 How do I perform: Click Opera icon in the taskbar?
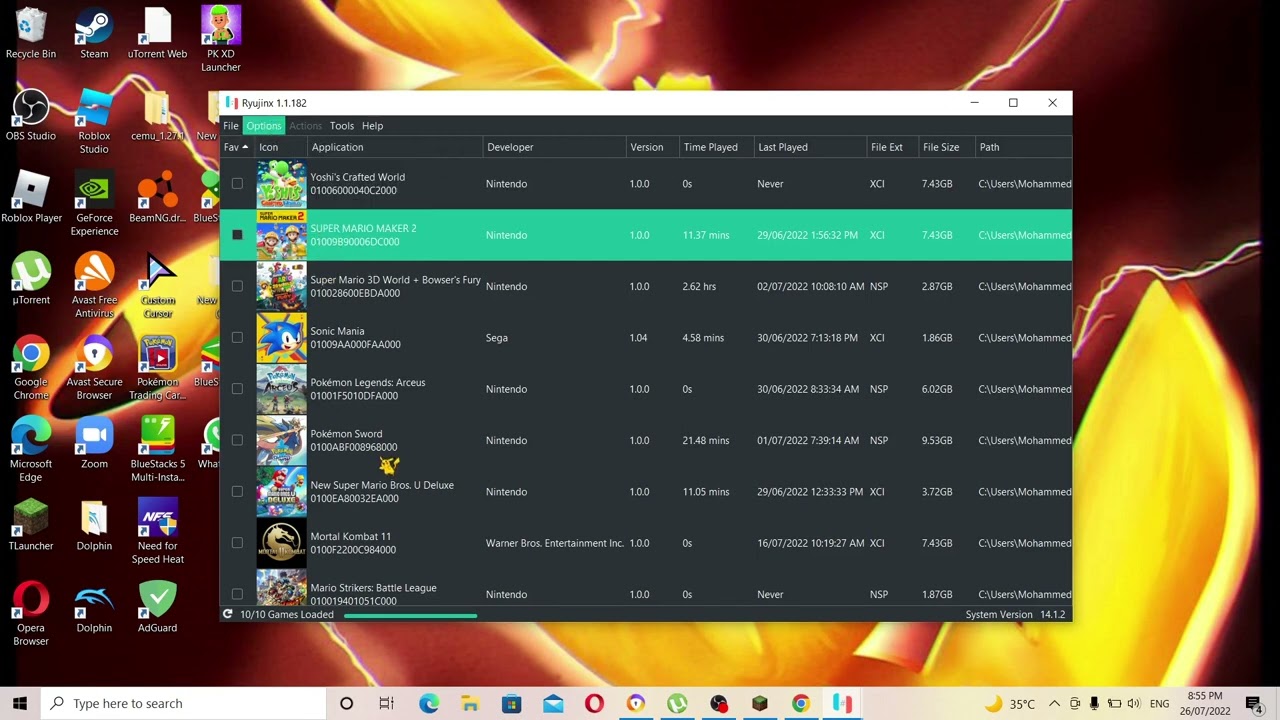coord(594,703)
